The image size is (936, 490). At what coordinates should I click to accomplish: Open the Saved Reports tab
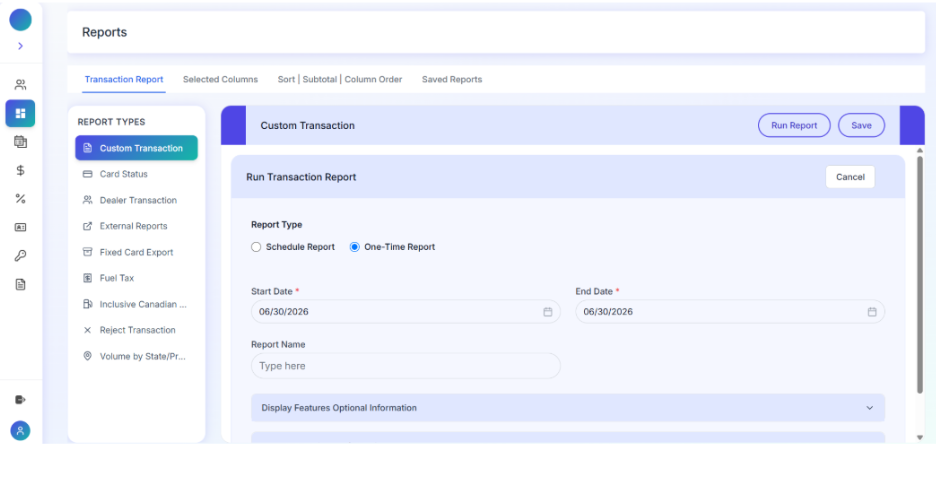(x=452, y=79)
